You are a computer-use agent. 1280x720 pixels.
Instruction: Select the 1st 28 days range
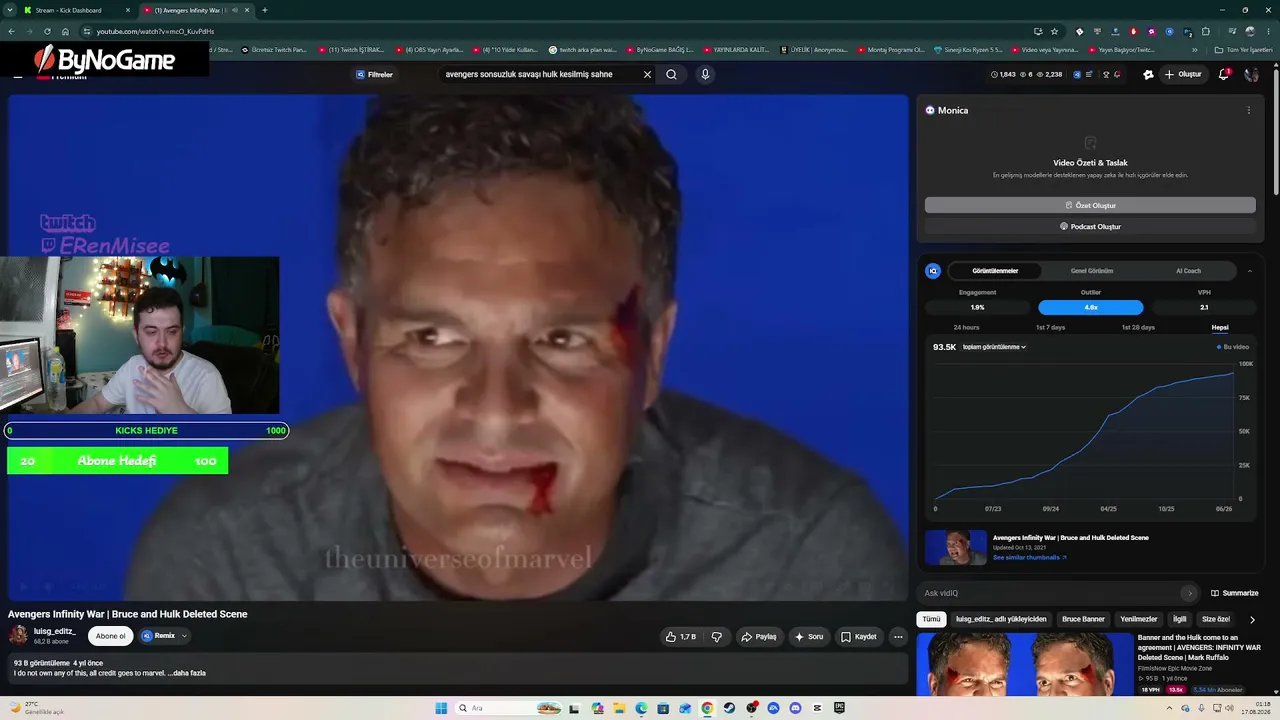[1138, 328]
